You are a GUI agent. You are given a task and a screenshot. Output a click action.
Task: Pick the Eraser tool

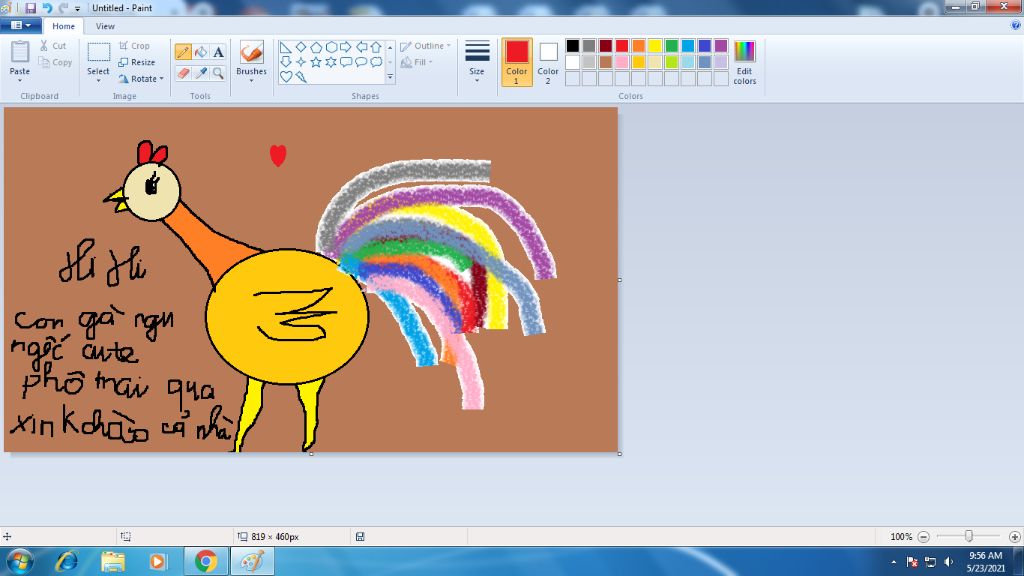point(183,73)
